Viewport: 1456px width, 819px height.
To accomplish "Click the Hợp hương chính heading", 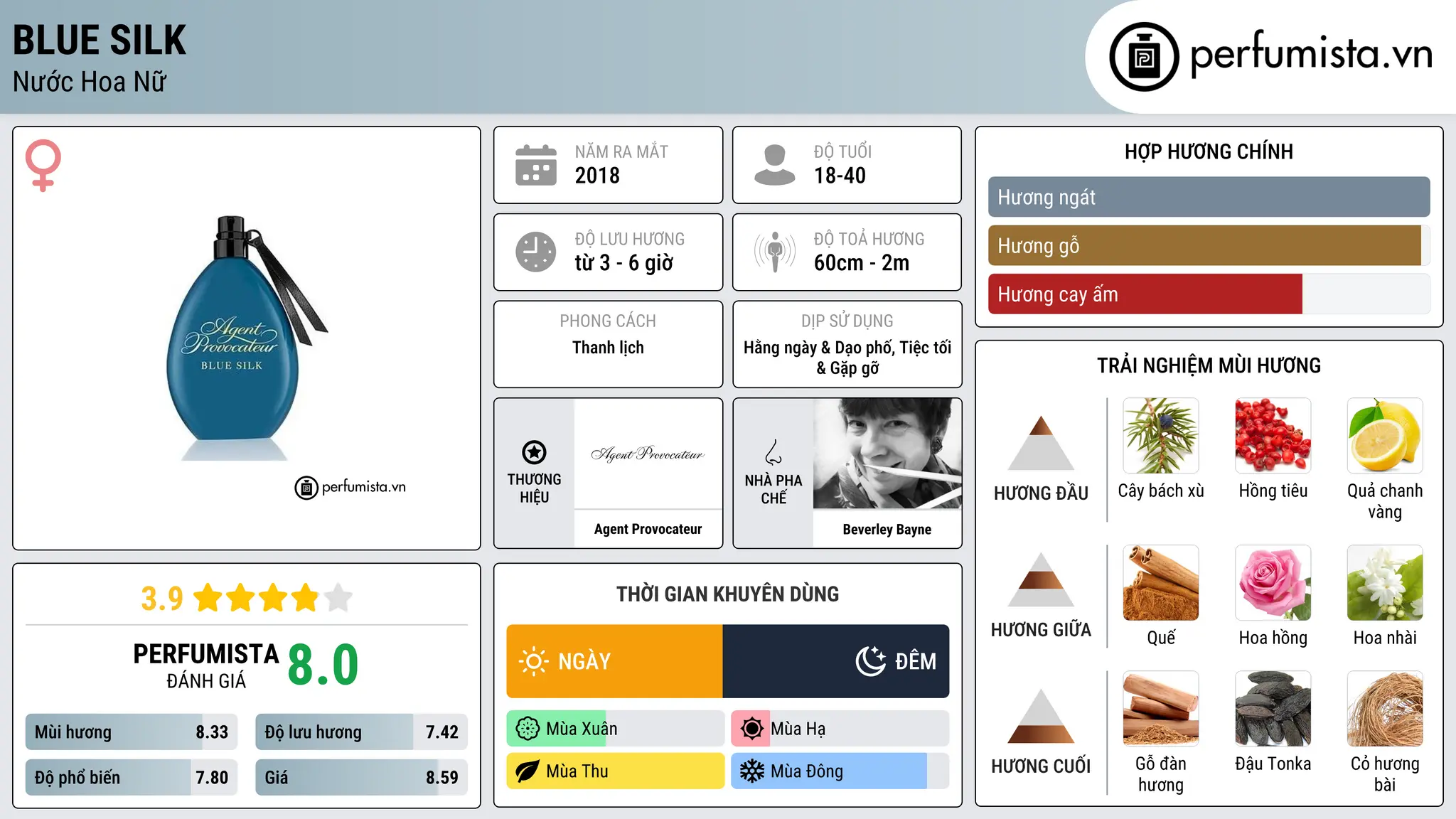I will [1209, 151].
